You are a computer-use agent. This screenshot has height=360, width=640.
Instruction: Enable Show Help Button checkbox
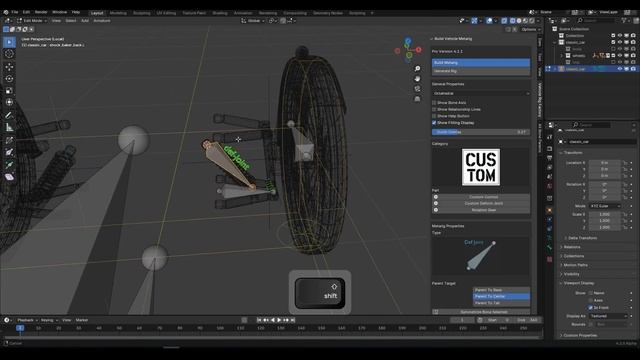tap(434, 116)
